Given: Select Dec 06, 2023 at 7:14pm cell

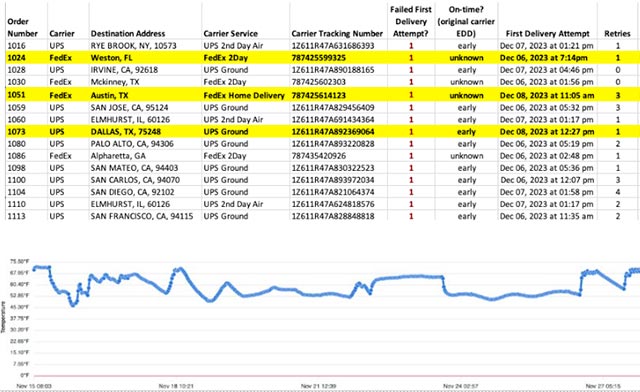Looking at the screenshot, I should pos(544,58).
